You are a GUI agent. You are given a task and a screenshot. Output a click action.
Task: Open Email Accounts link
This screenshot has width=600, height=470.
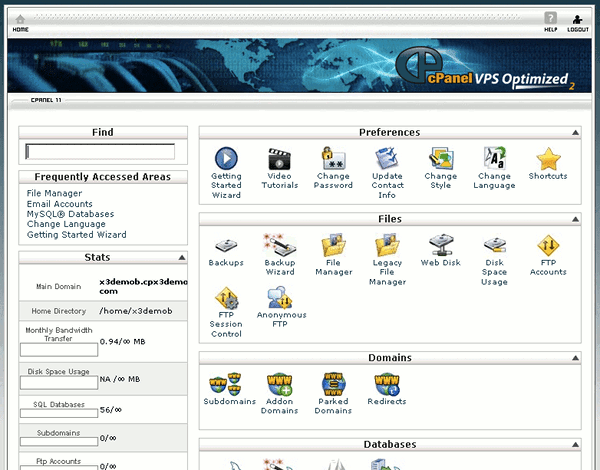[59, 204]
